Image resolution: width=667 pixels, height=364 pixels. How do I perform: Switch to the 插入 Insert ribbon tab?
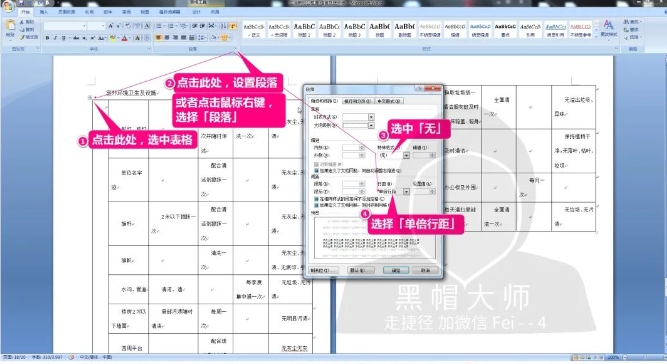click(44, 12)
